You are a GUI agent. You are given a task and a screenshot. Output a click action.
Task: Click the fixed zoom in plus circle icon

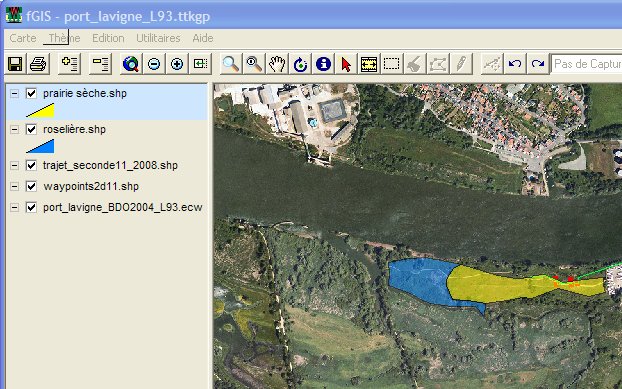point(177,64)
